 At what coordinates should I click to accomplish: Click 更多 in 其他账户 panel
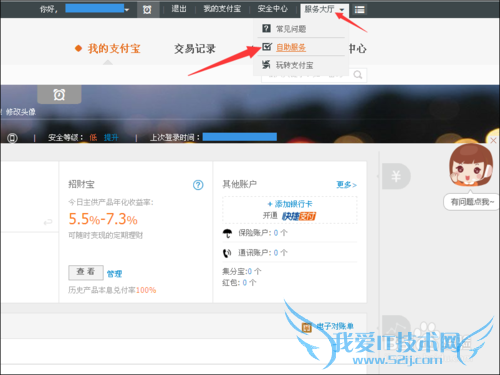pos(346,185)
